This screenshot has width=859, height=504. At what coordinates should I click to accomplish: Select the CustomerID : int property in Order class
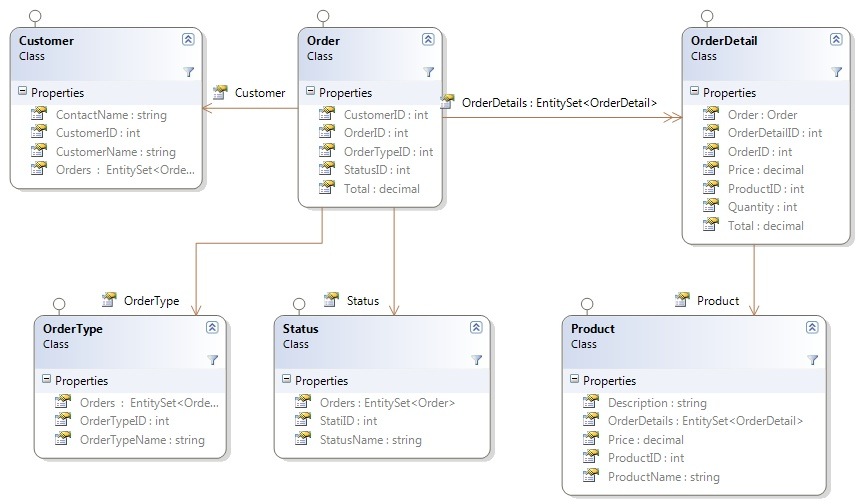[x=386, y=114]
